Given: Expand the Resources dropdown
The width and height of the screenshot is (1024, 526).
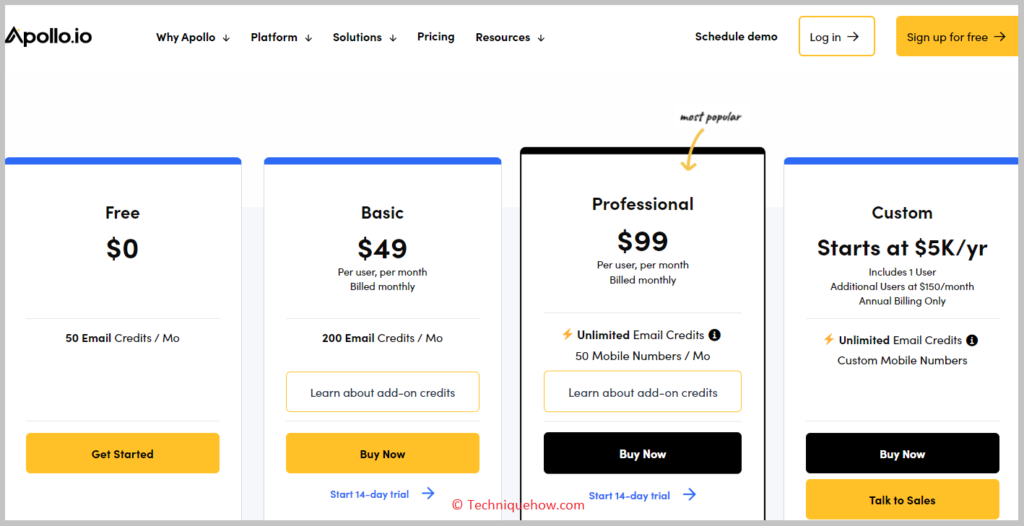Looking at the screenshot, I should (510, 38).
